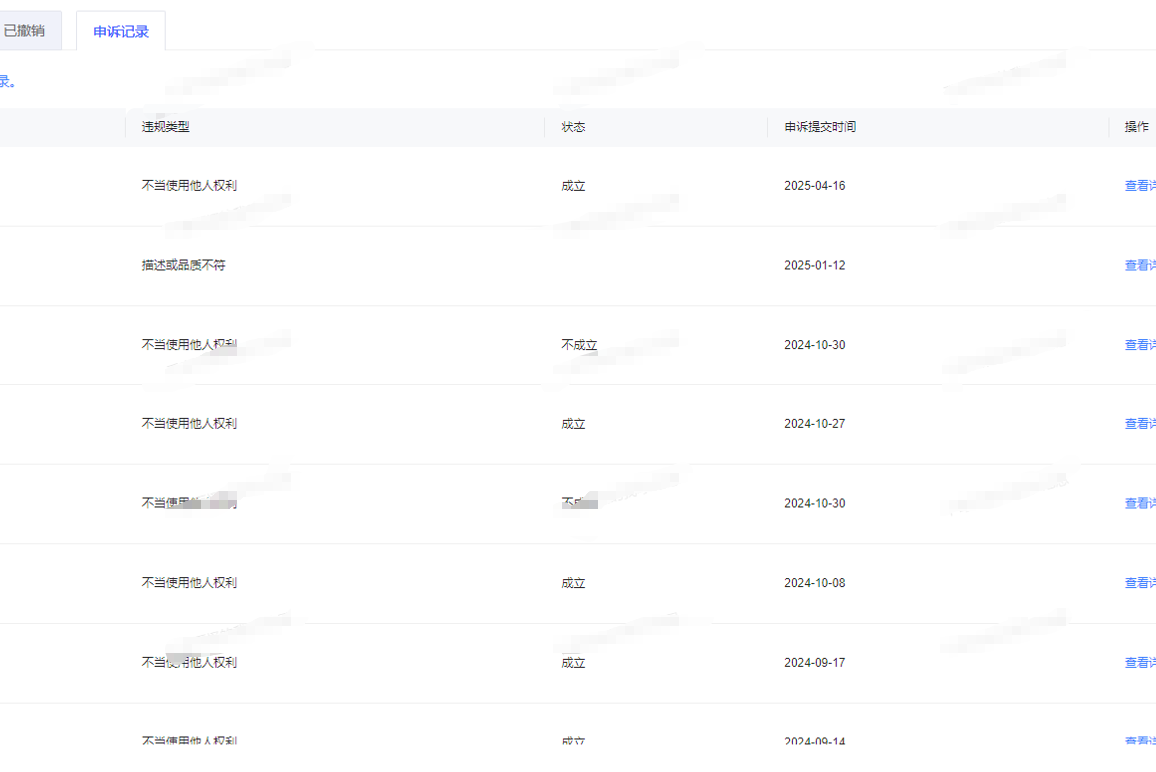Click the 描述或品质不符 violation type cell
The image size is (1156, 772).
pyautogui.click(x=183, y=265)
